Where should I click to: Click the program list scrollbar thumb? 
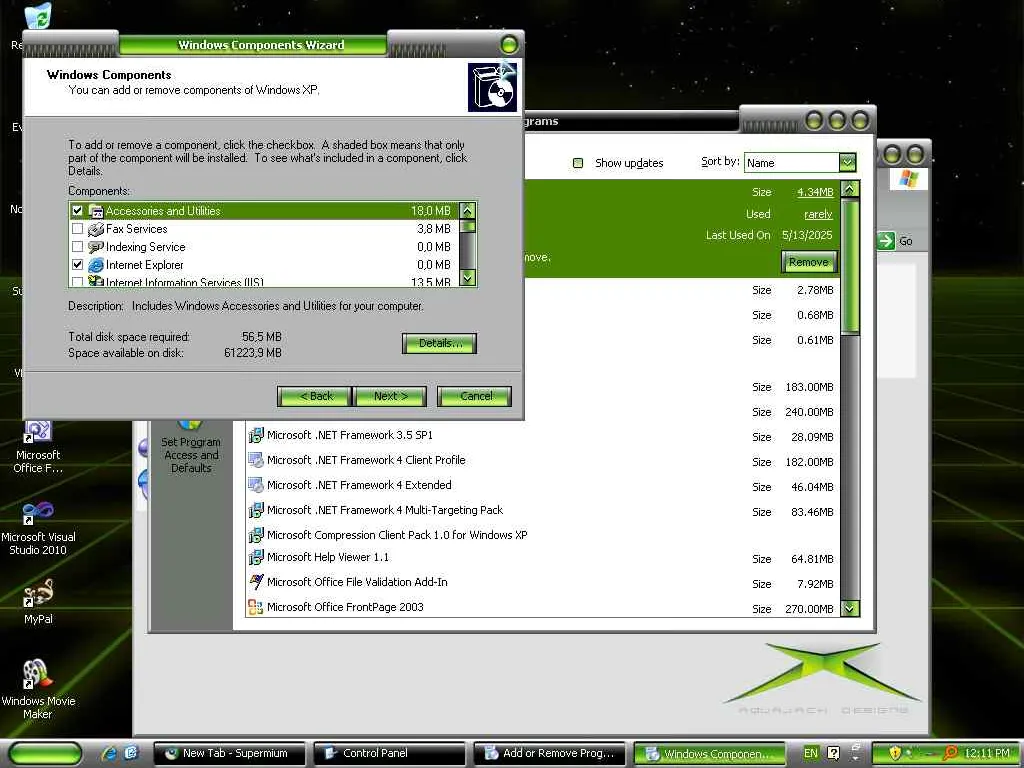point(850,268)
